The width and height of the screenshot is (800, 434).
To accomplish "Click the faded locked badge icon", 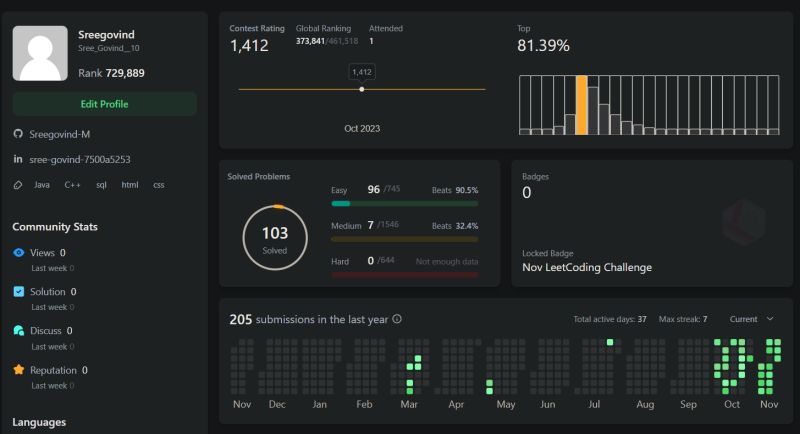I will pos(744,221).
